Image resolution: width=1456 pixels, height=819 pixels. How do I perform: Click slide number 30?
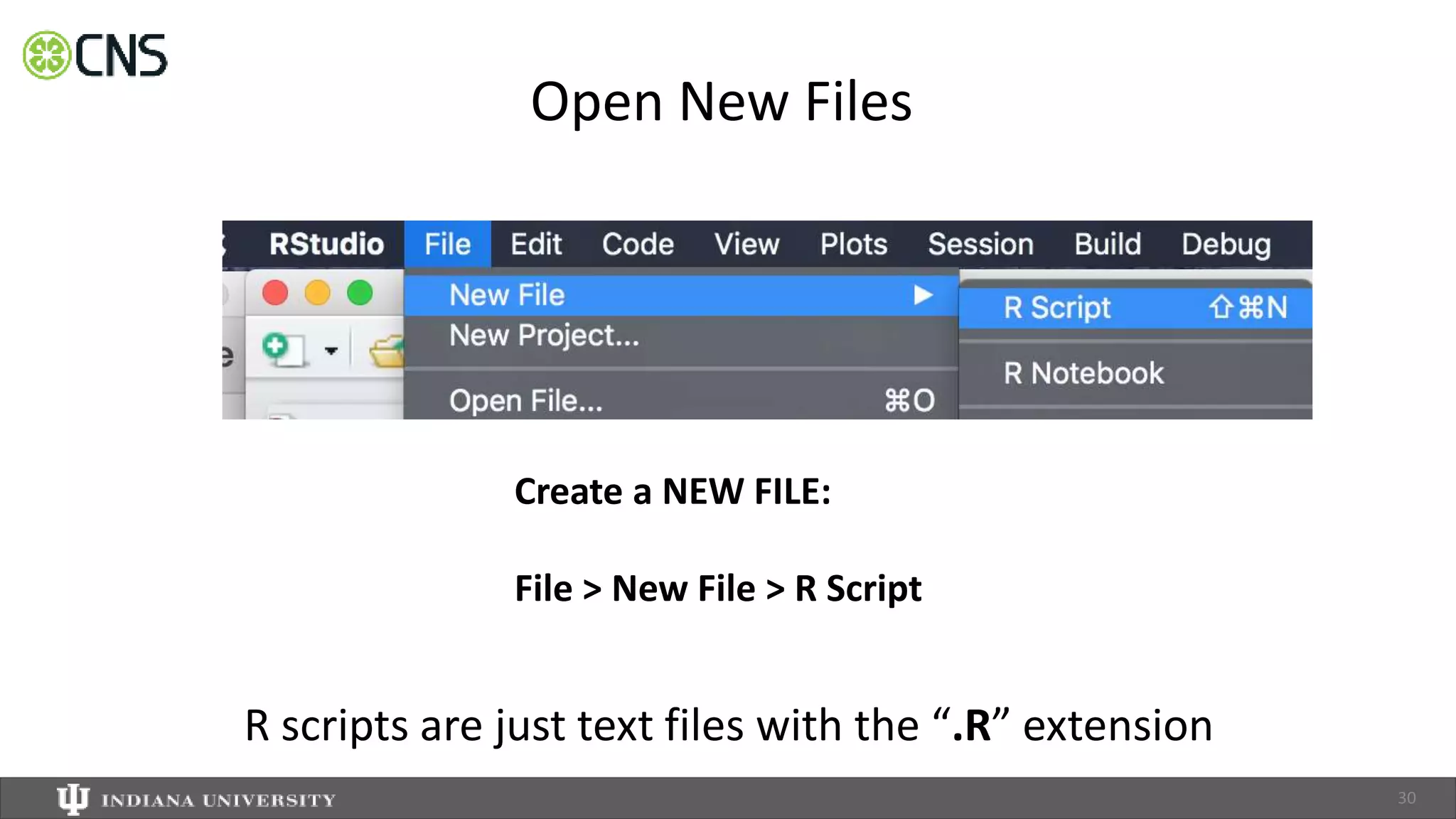(x=1407, y=798)
